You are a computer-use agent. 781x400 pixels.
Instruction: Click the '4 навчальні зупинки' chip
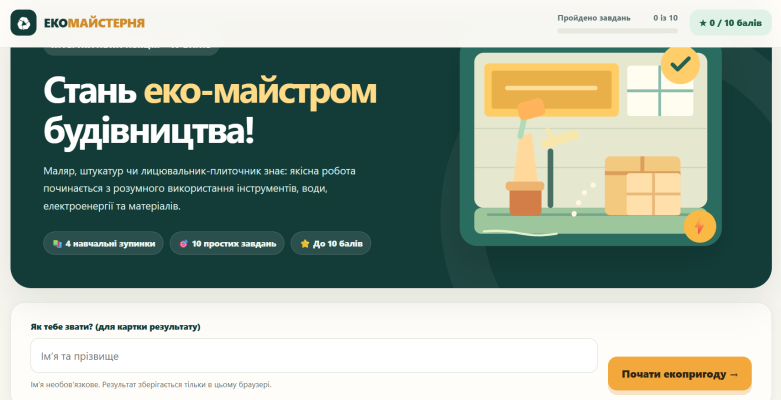pos(103,244)
